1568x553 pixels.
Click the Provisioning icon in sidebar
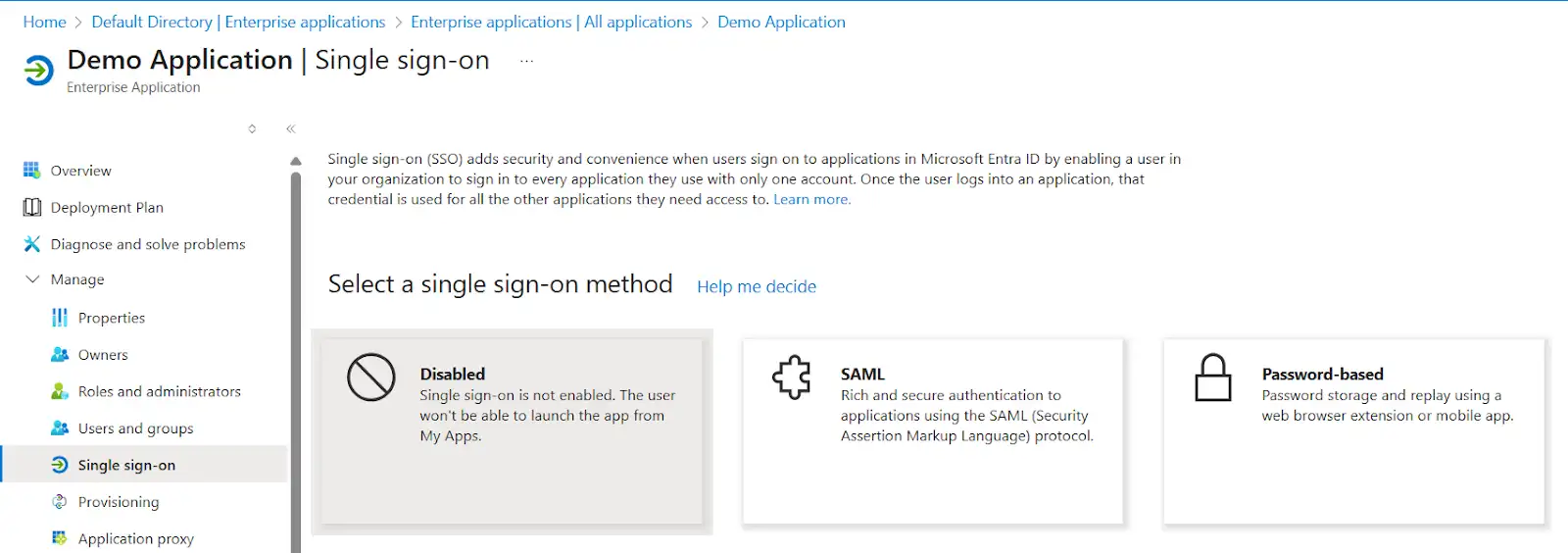point(60,502)
